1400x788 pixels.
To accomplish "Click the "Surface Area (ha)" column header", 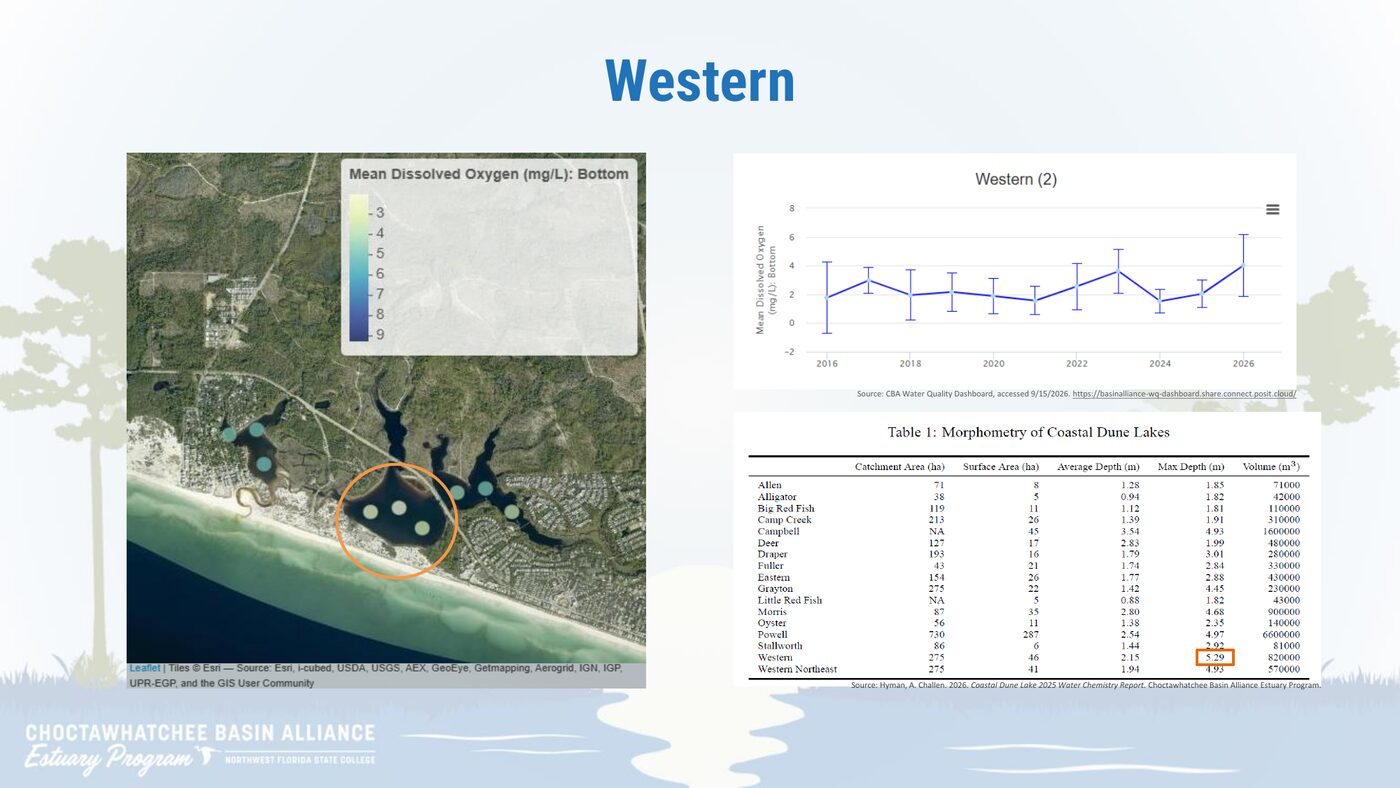I will click(1001, 467).
